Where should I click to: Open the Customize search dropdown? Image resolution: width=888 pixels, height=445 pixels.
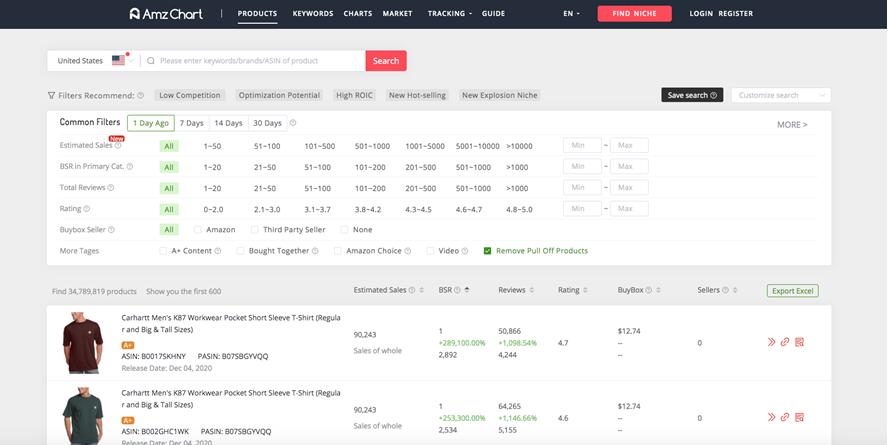(x=781, y=95)
